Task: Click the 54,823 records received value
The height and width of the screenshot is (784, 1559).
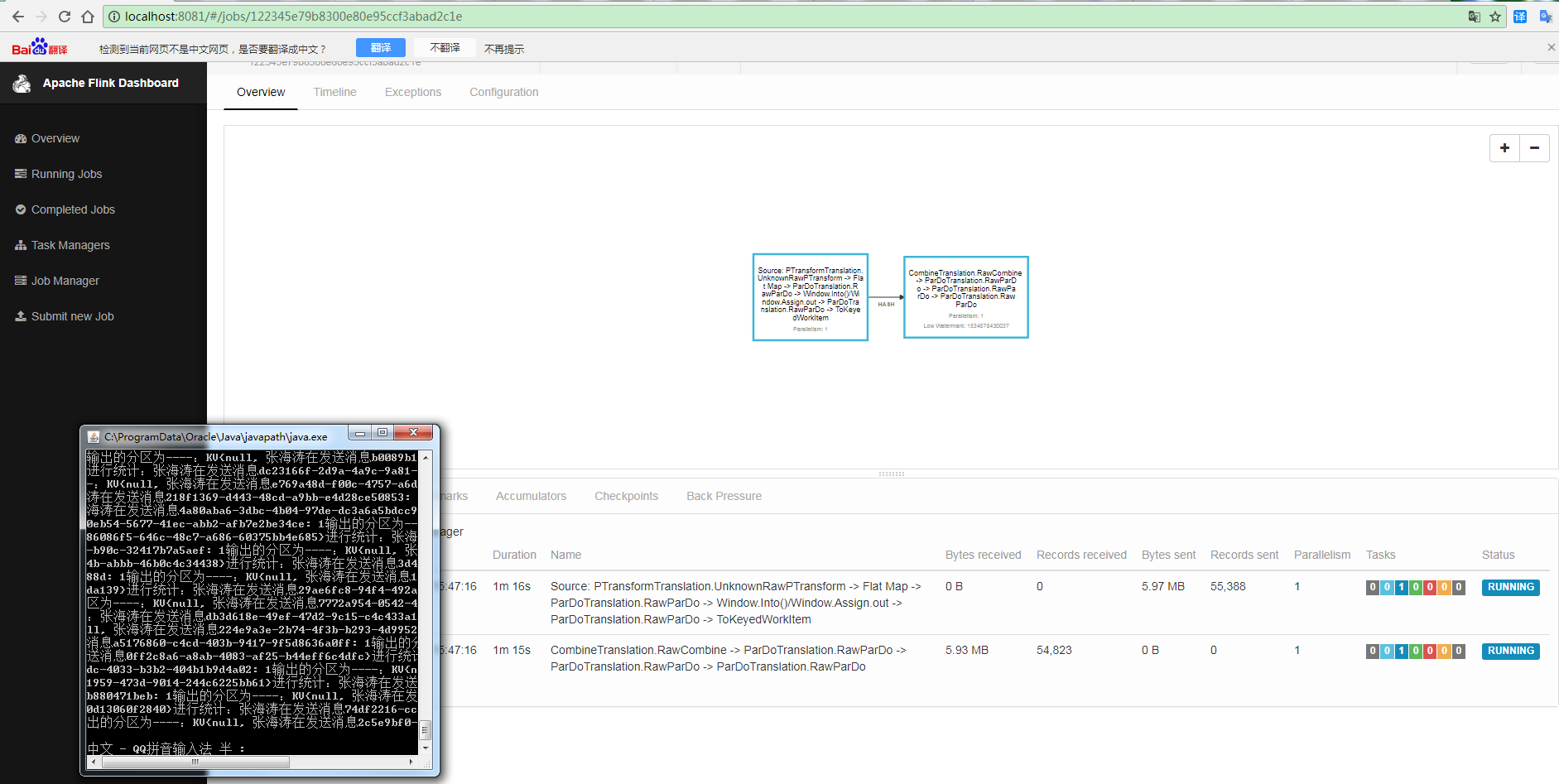Action: [x=1054, y=650]
